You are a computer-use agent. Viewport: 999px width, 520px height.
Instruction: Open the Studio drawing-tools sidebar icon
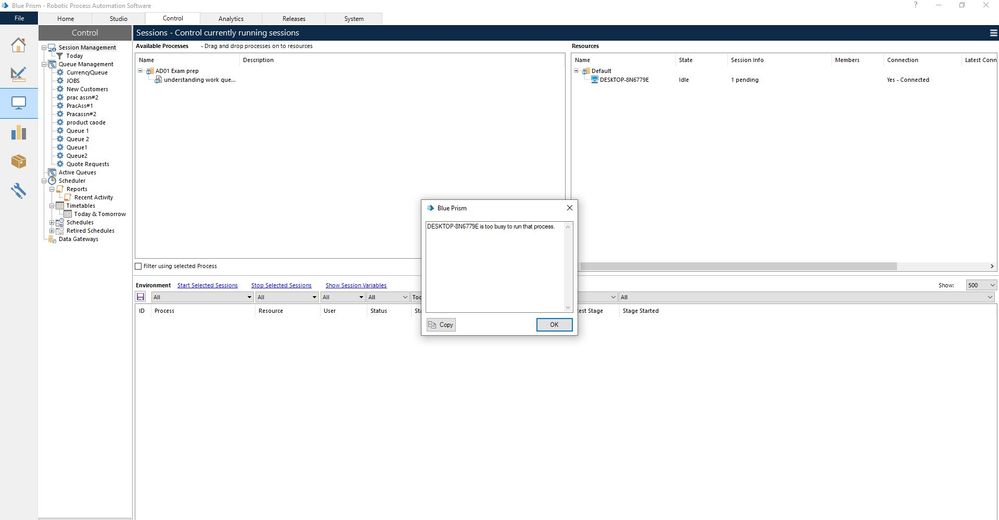tap(18, 74)
